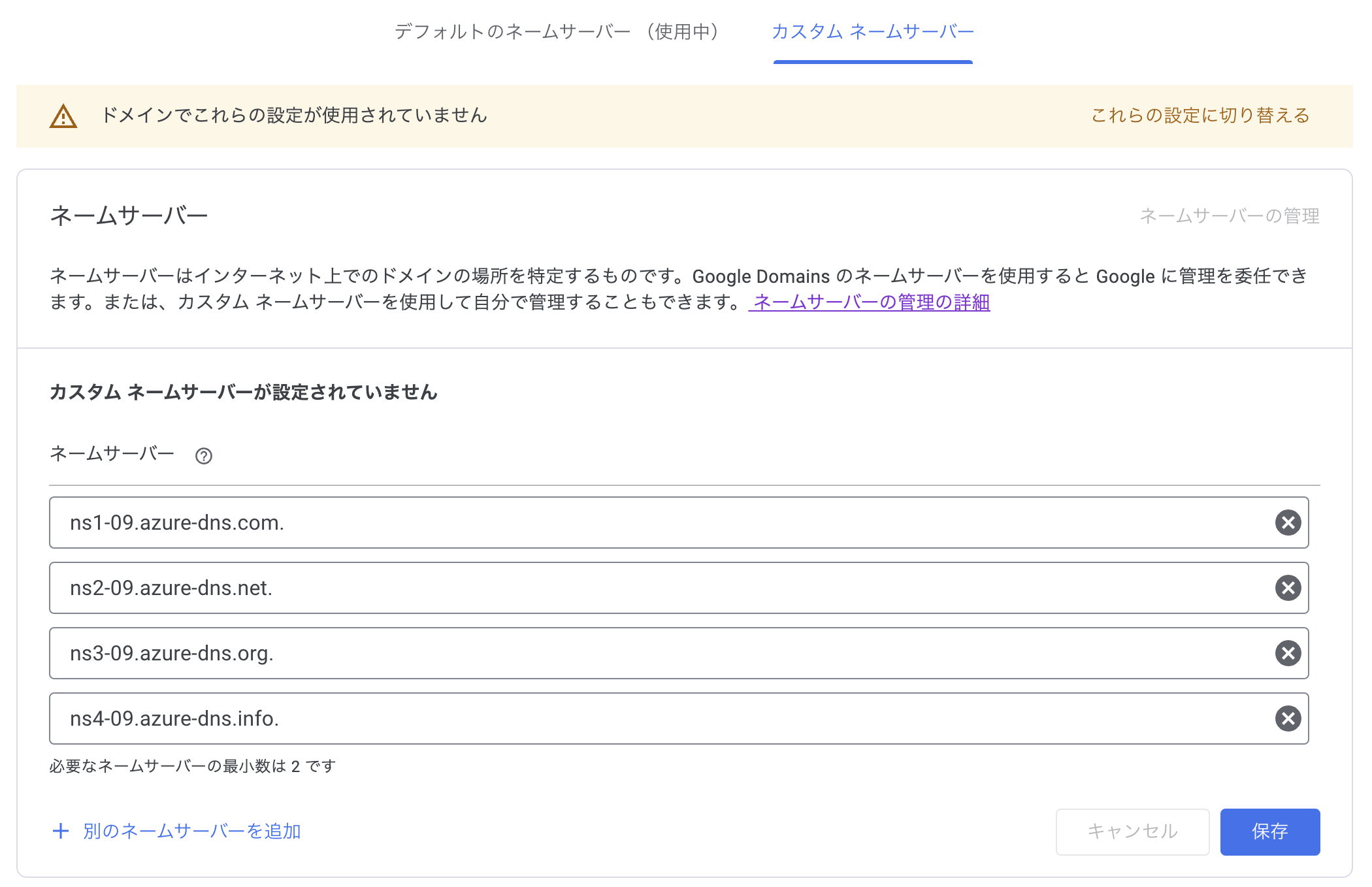
Task: Focus the ns1-09.azure-dns.com. input field
Action: (653, 523)
